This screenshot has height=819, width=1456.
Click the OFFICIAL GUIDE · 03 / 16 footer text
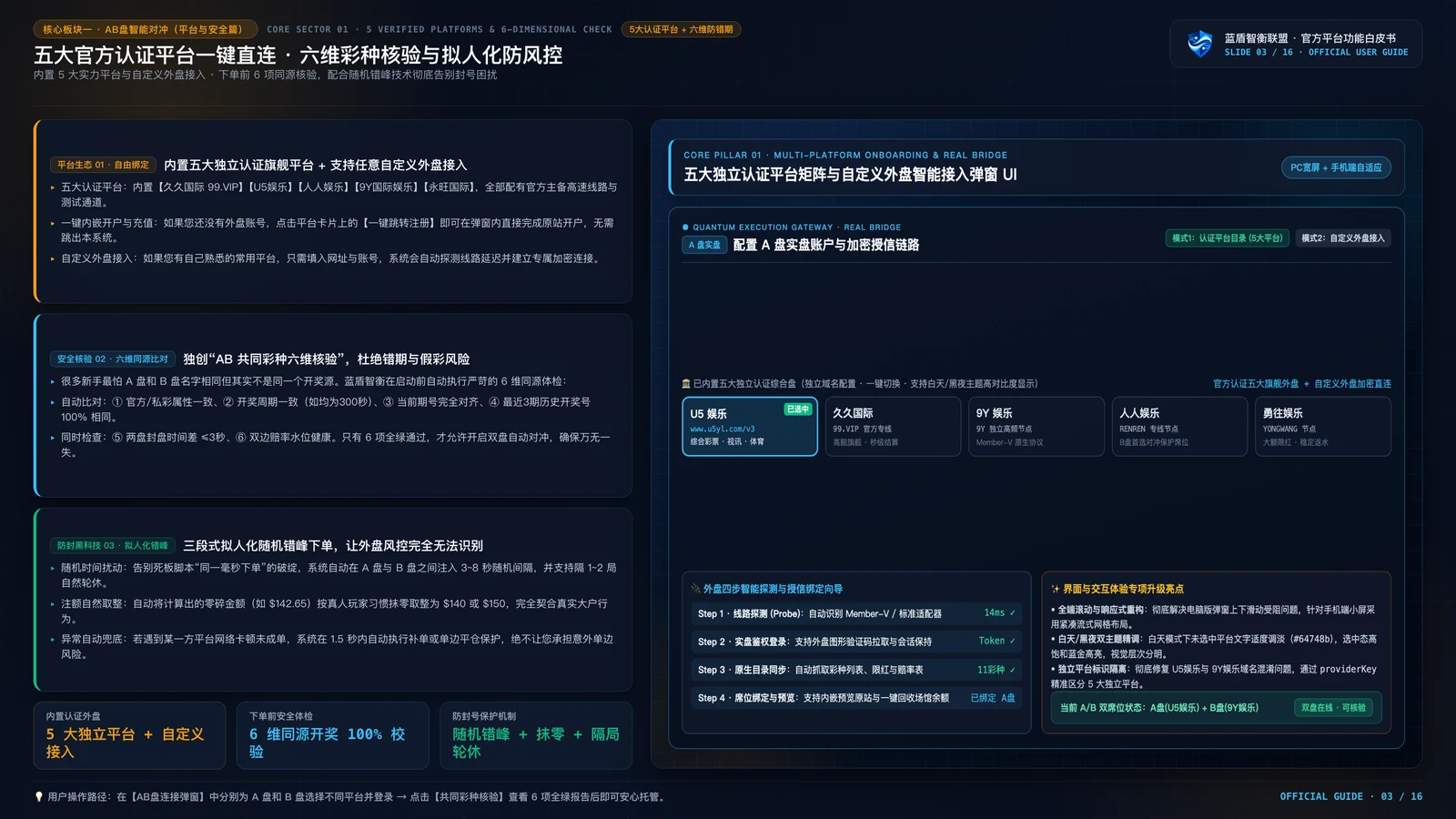[x=1351, y=796]
